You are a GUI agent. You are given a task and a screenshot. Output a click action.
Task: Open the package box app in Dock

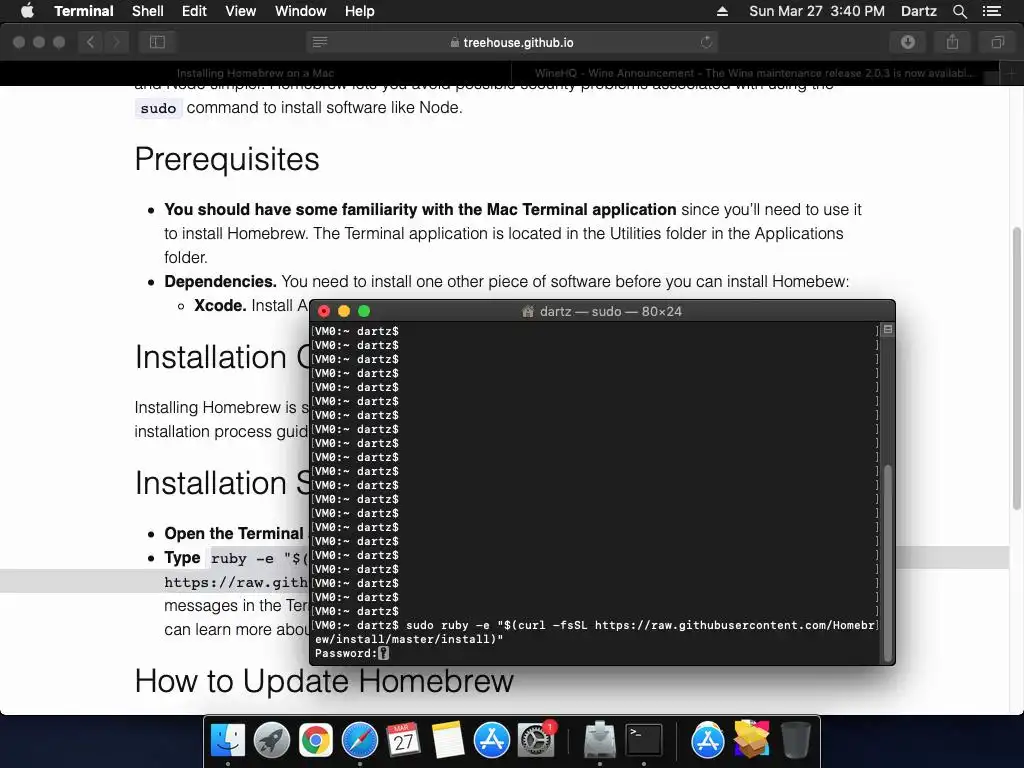point(751,739)
